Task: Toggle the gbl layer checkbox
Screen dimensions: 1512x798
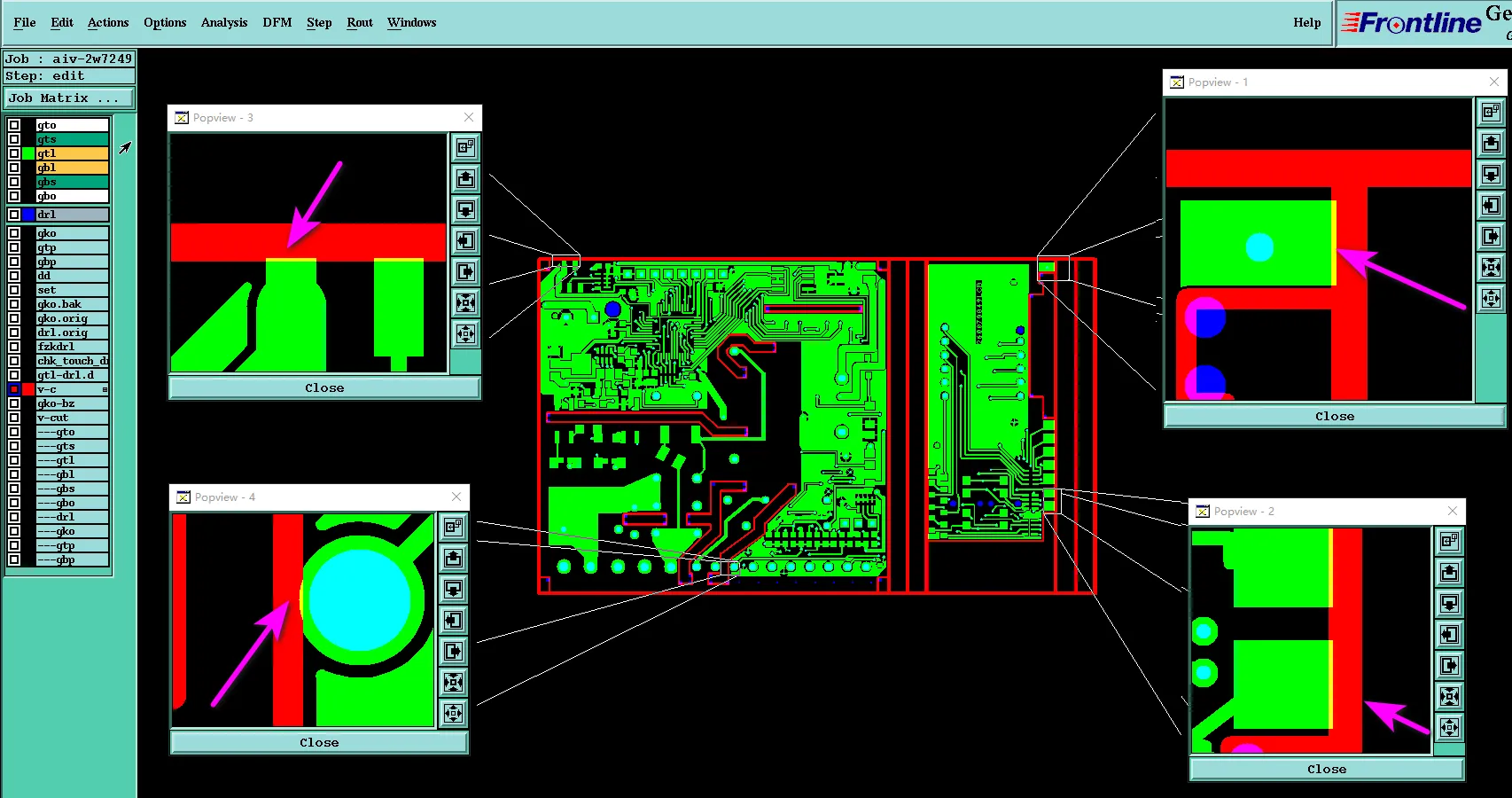Action: 14,168
